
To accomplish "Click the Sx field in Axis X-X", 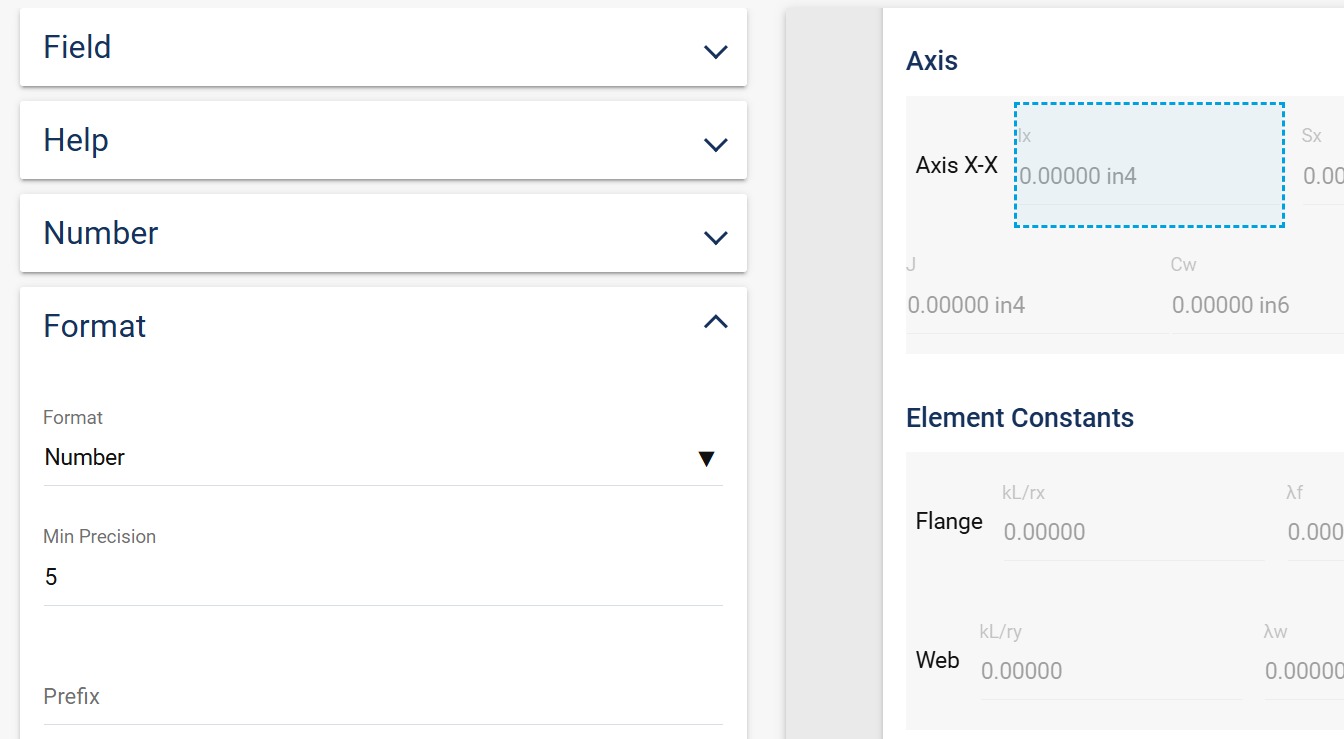I will click(1322, 176).
